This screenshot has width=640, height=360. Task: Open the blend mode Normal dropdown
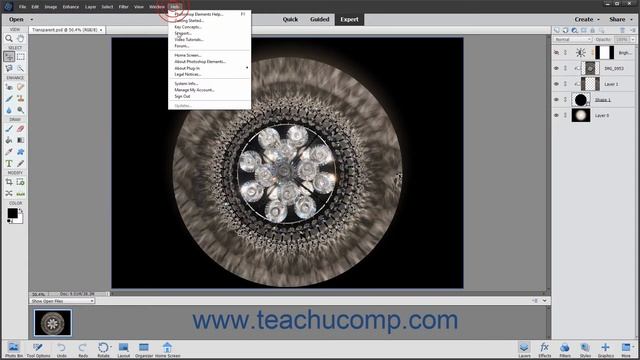[x=572, y=40]
